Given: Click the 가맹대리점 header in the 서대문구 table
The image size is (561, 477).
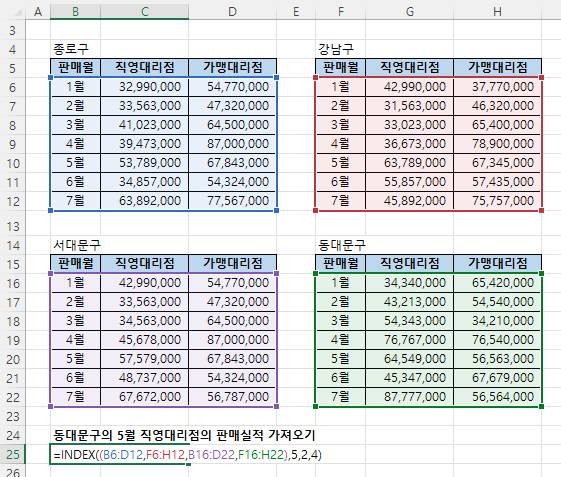Looking at the screenshot, I should [x=233, y=264].
